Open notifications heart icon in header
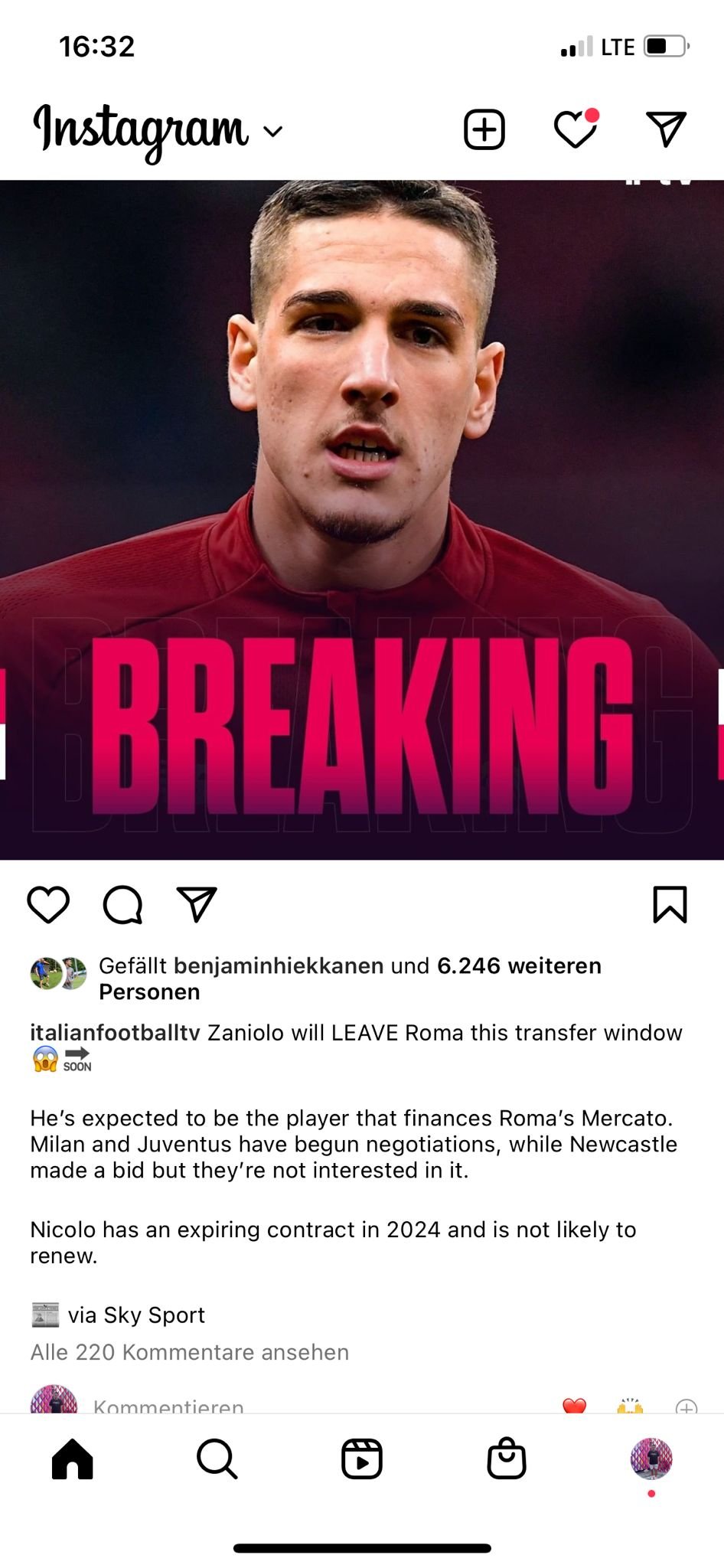 coord(576,128)
